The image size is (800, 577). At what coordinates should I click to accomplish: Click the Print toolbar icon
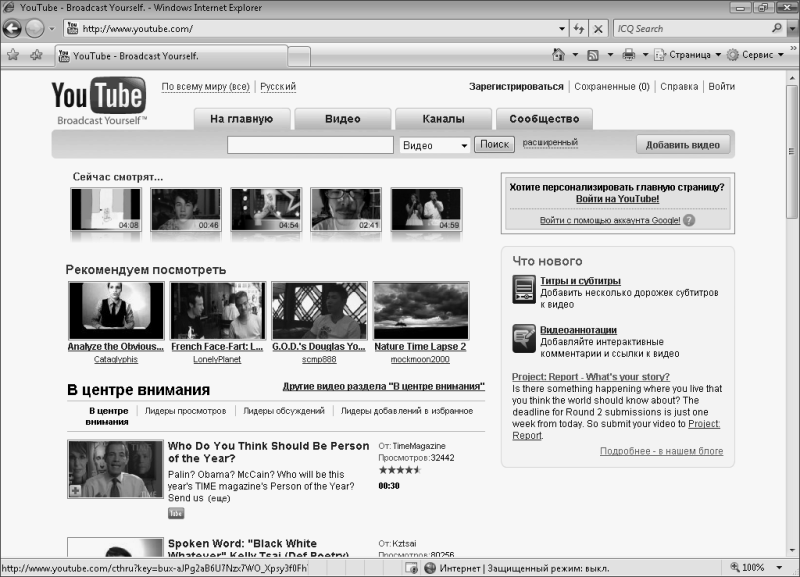[628, 55]
